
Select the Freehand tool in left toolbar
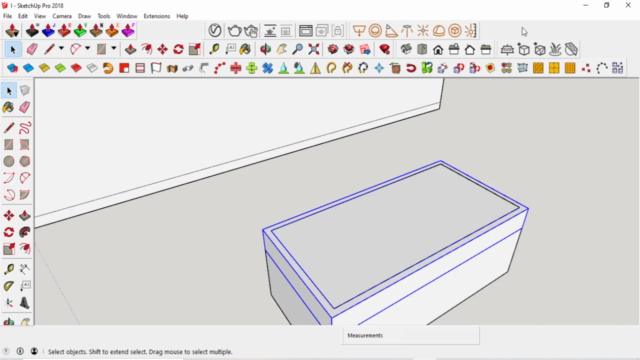click(x=25, y=128)
